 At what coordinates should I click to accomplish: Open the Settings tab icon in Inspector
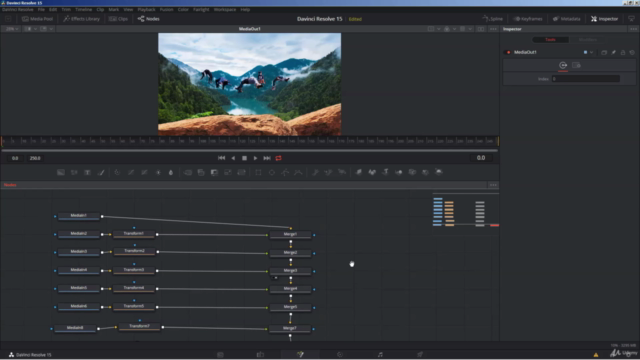[x=576, y=65]
